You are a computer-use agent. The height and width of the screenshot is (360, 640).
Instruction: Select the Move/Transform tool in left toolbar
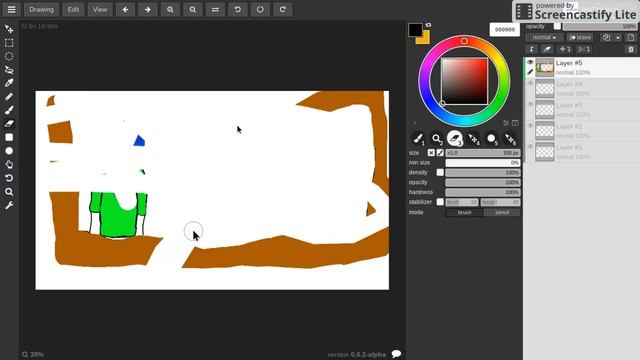click(x=9, y=29)
